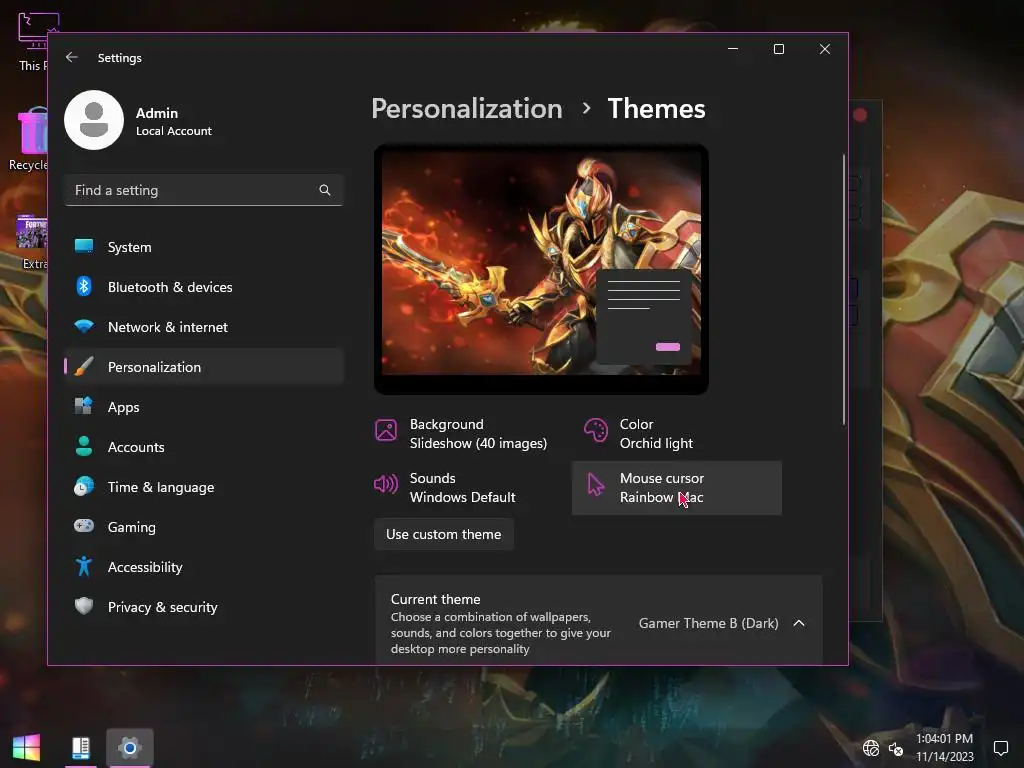Open Accessibility settings
The image size is (1024, 768).
coord(204,567)
